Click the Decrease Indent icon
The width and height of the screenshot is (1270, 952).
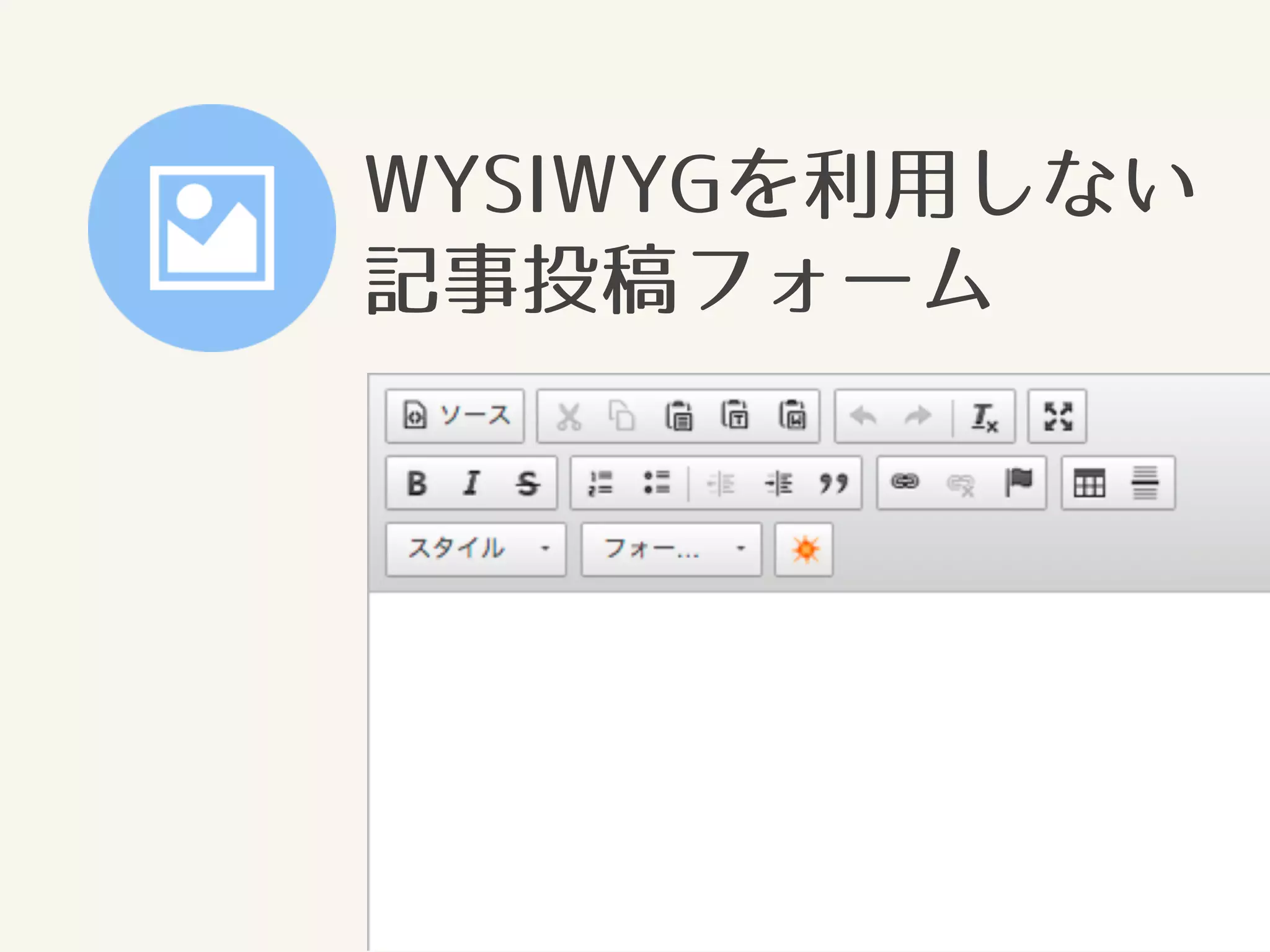coord(721,483)
